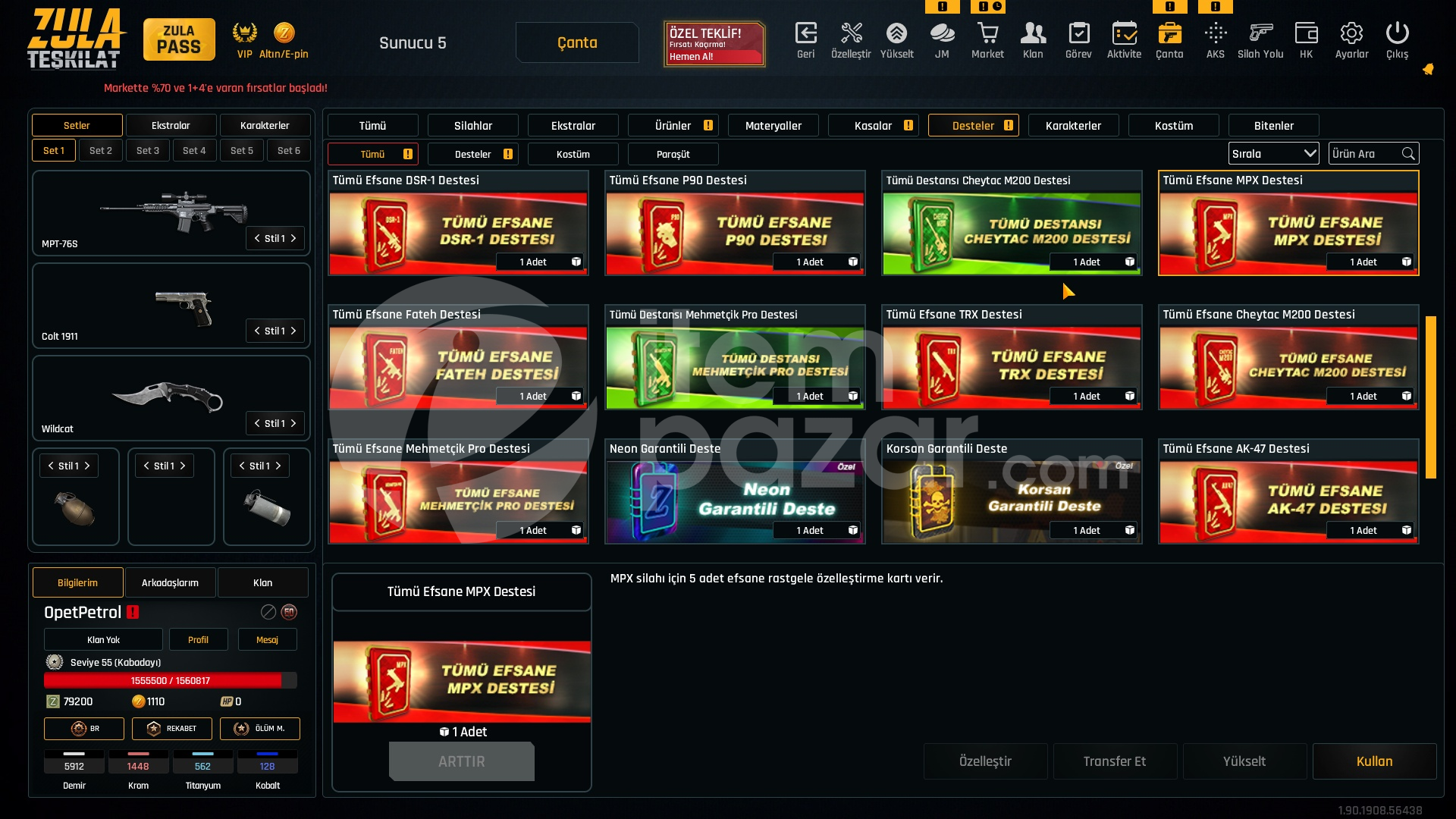Image resolution: width=1456 pixels, height=819 pixels.
Task: Click the Klan Yok button
Action: [x=103, y=639]
